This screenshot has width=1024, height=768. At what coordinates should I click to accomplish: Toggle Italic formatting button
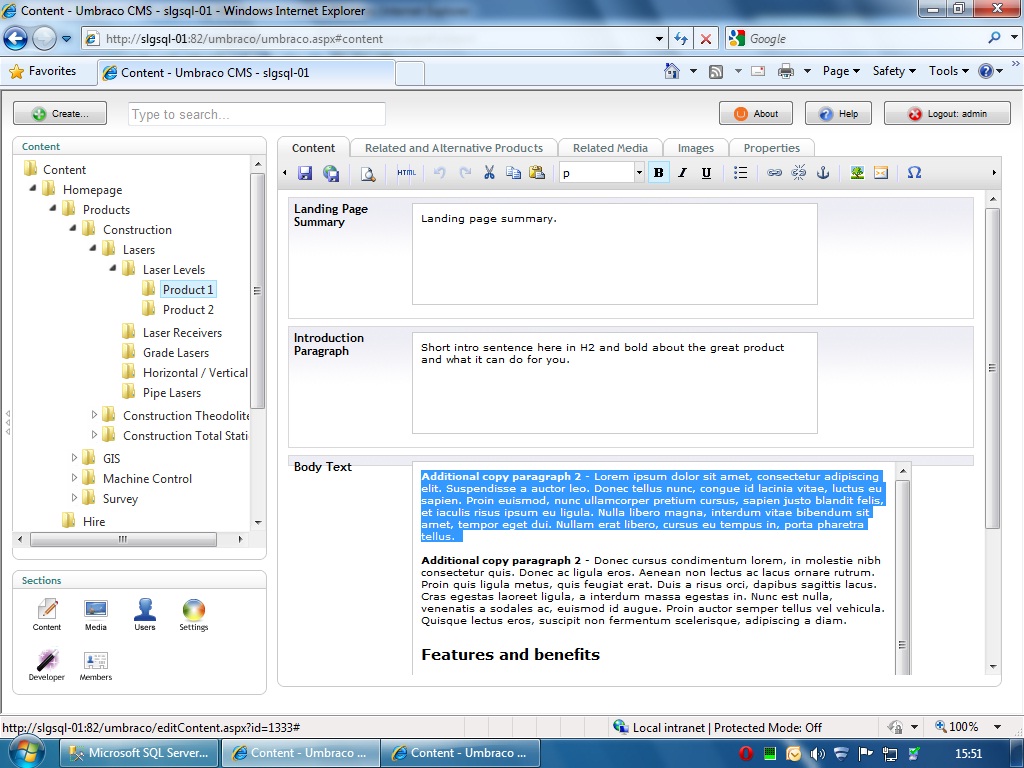[682, 172]
